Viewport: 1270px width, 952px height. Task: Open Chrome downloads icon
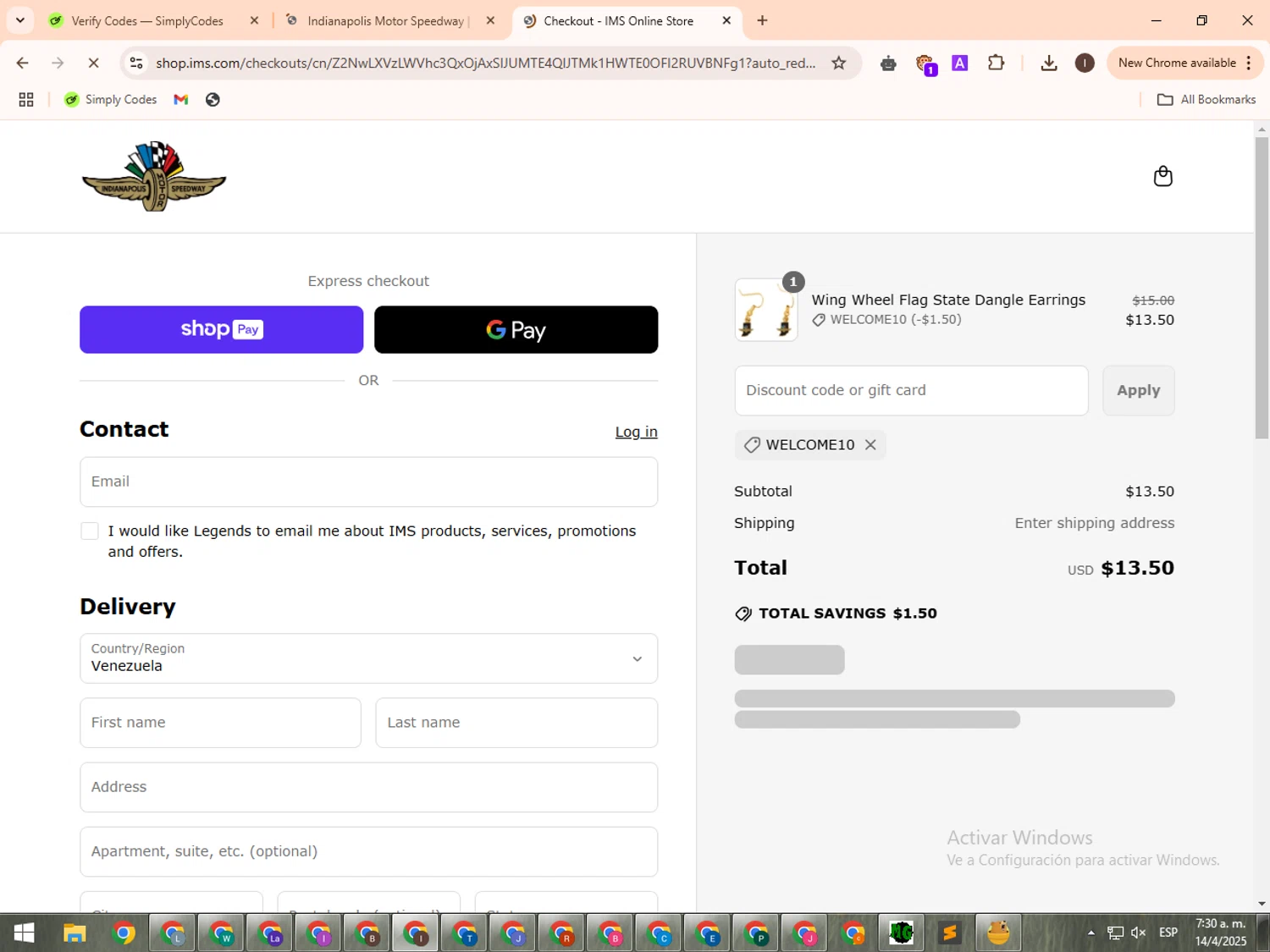[x=1048, y=63]
